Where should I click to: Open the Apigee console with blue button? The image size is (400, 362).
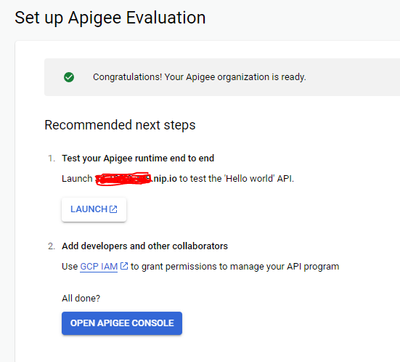click(122, 323)
